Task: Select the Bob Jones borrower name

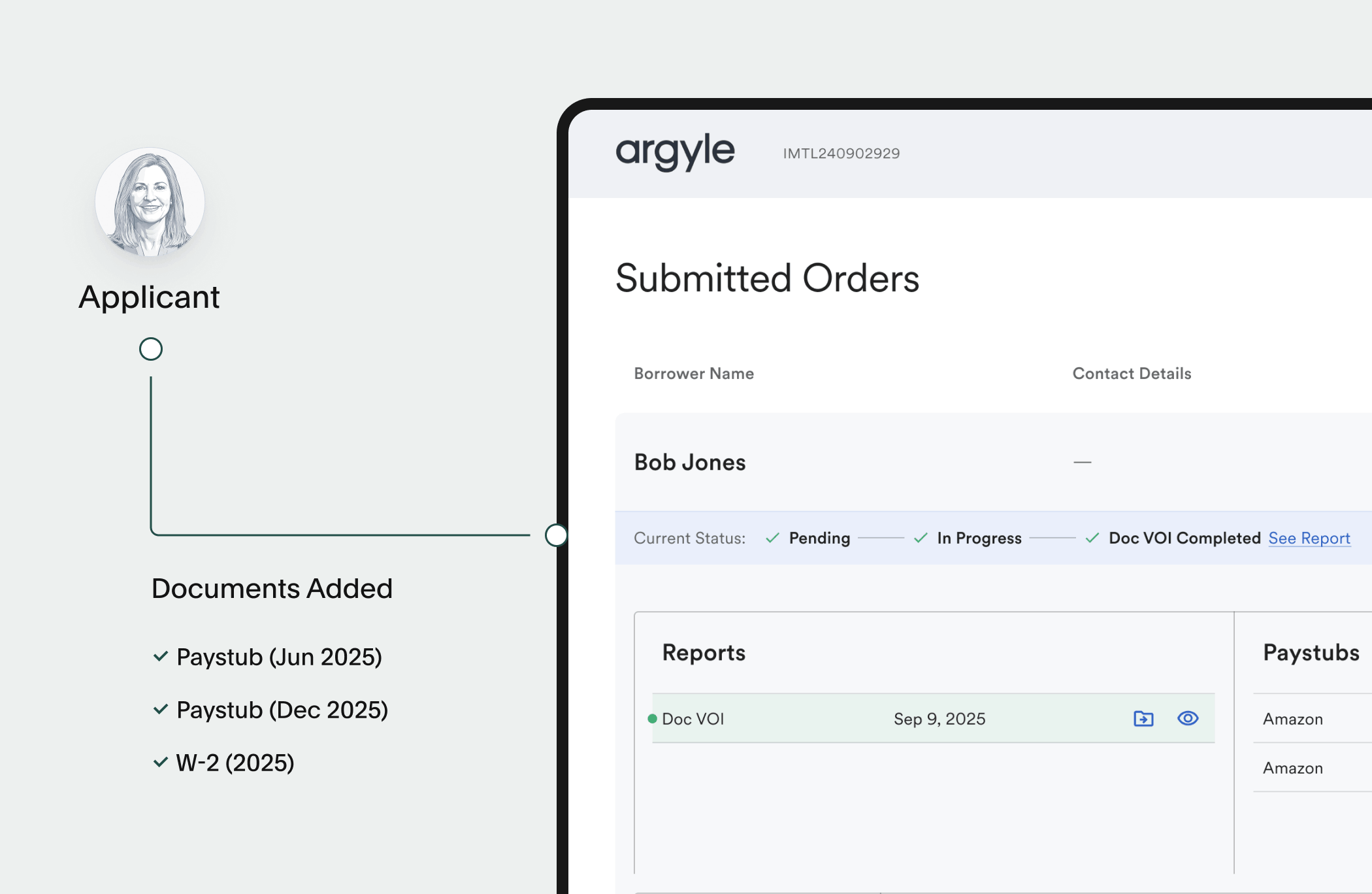Action: coord(690,462)
